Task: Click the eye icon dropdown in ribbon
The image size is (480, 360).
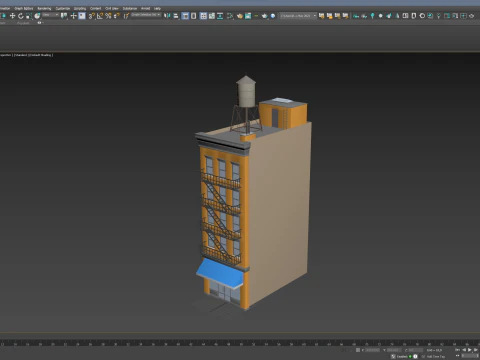Action: pos(40,23)
